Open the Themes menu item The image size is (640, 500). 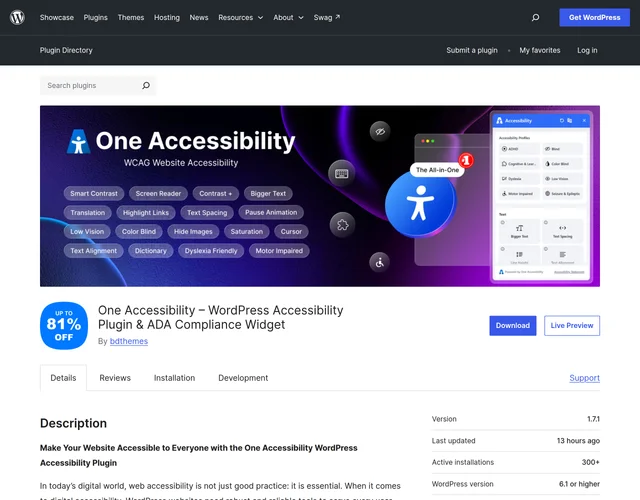[131, 18]
